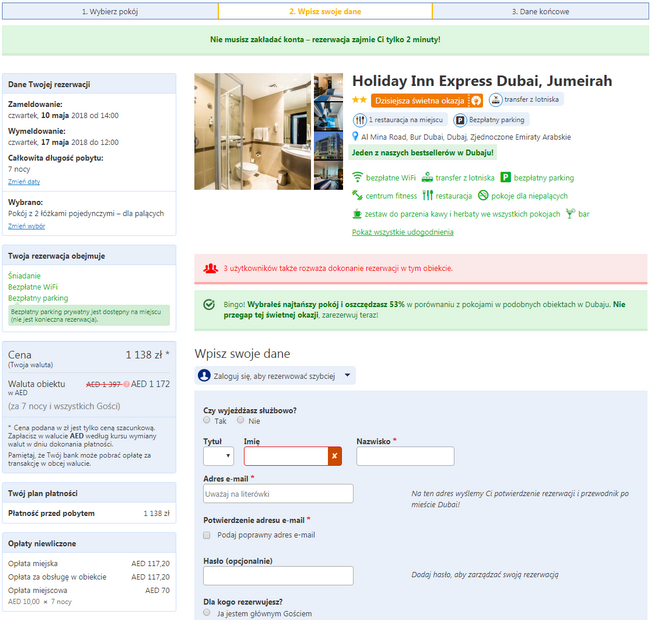Click in the Hasło (opcjonalnie) field
Image resolution: width=650 pixels, height=620 pixels.
point(278,576)
